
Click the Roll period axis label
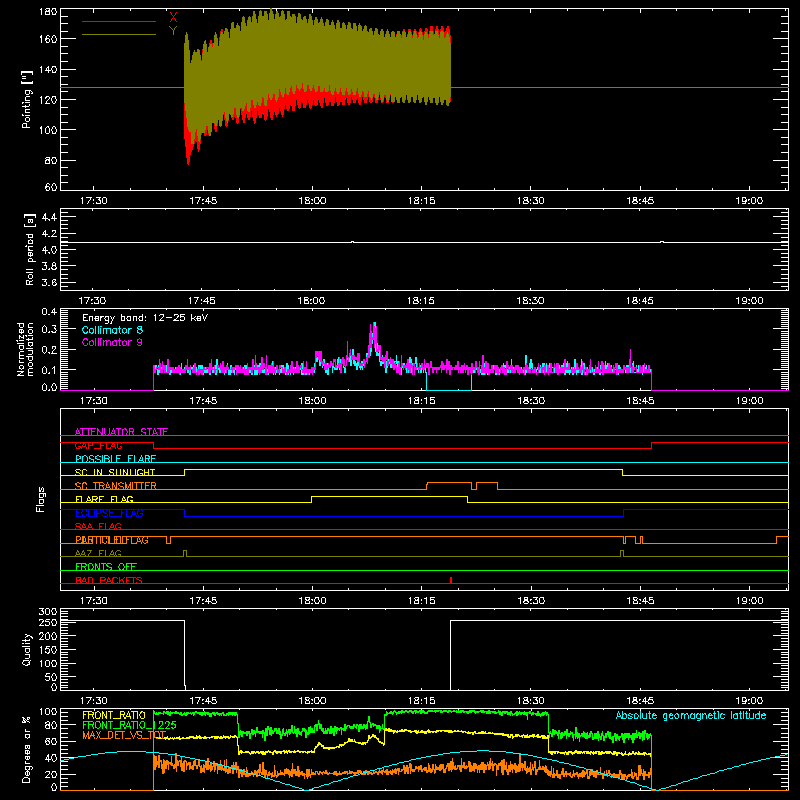point(30,249)
